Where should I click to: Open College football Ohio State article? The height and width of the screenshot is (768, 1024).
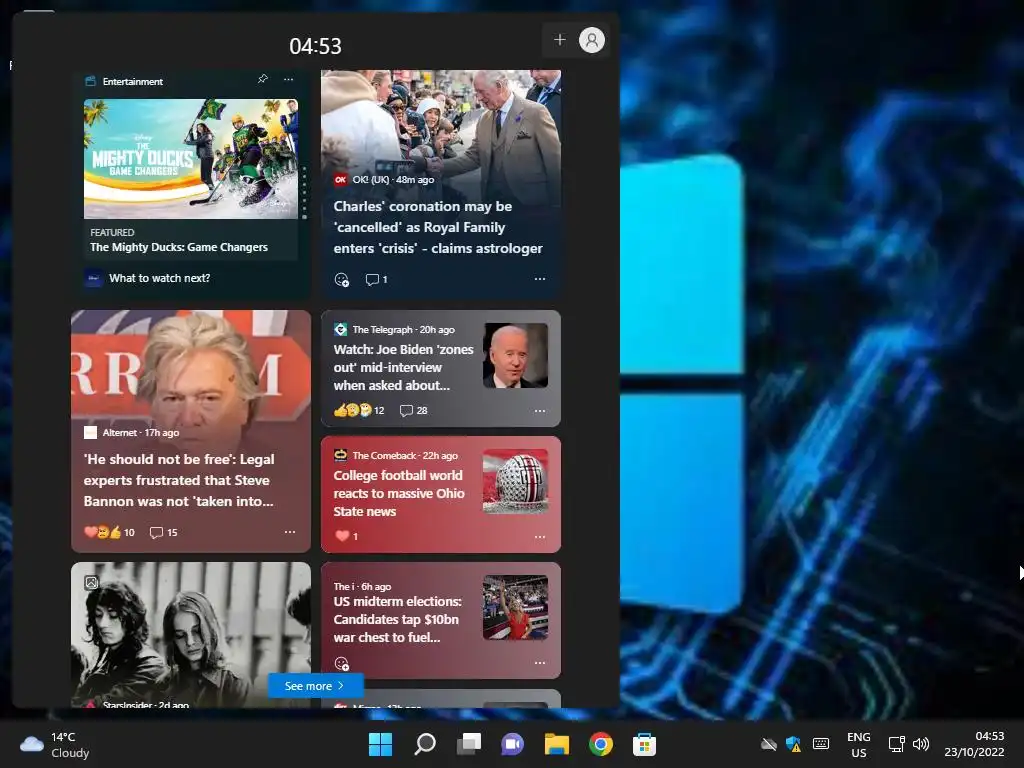[399, 493]
